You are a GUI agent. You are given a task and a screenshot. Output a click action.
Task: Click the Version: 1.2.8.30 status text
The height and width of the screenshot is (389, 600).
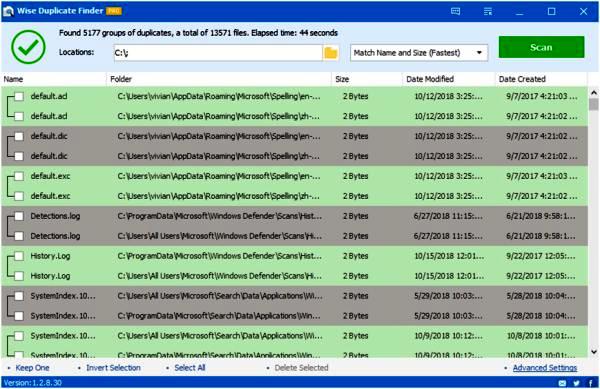pos(33,383)
